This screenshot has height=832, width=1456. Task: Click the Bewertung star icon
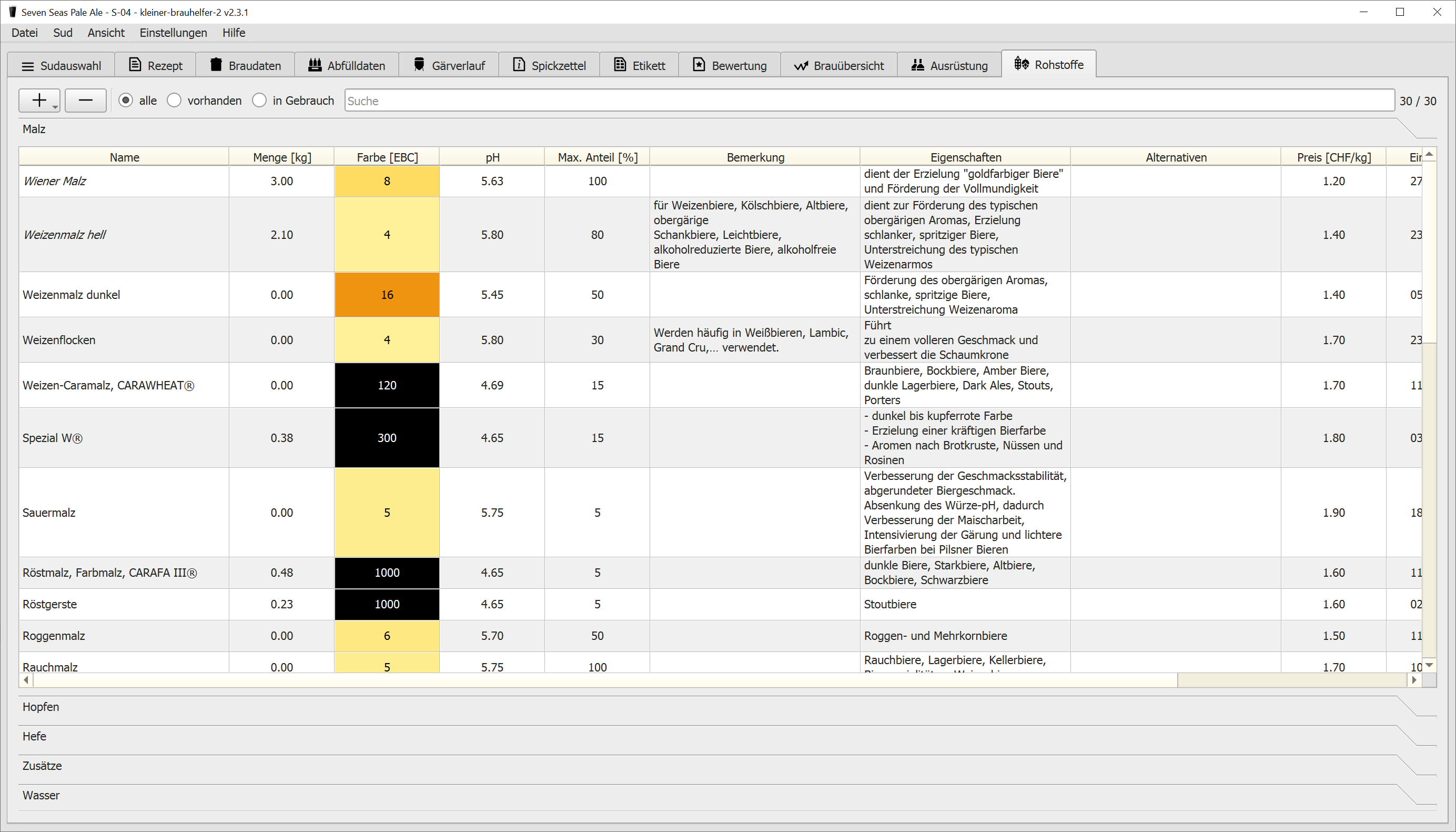click(x=699, y=65)
